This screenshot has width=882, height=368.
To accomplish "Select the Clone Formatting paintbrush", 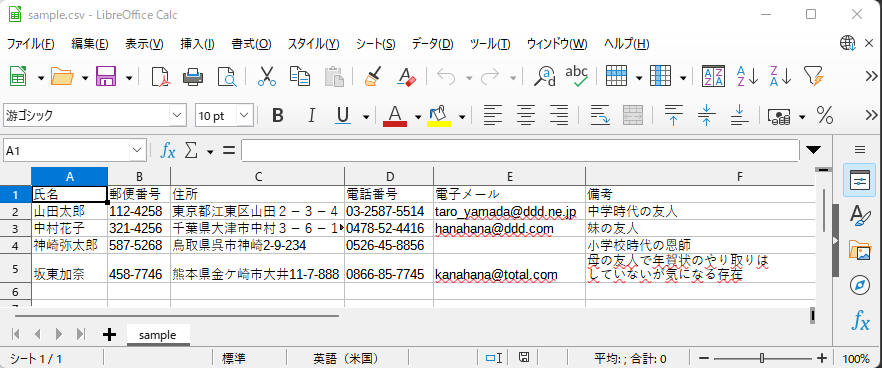I will [372, 76].
